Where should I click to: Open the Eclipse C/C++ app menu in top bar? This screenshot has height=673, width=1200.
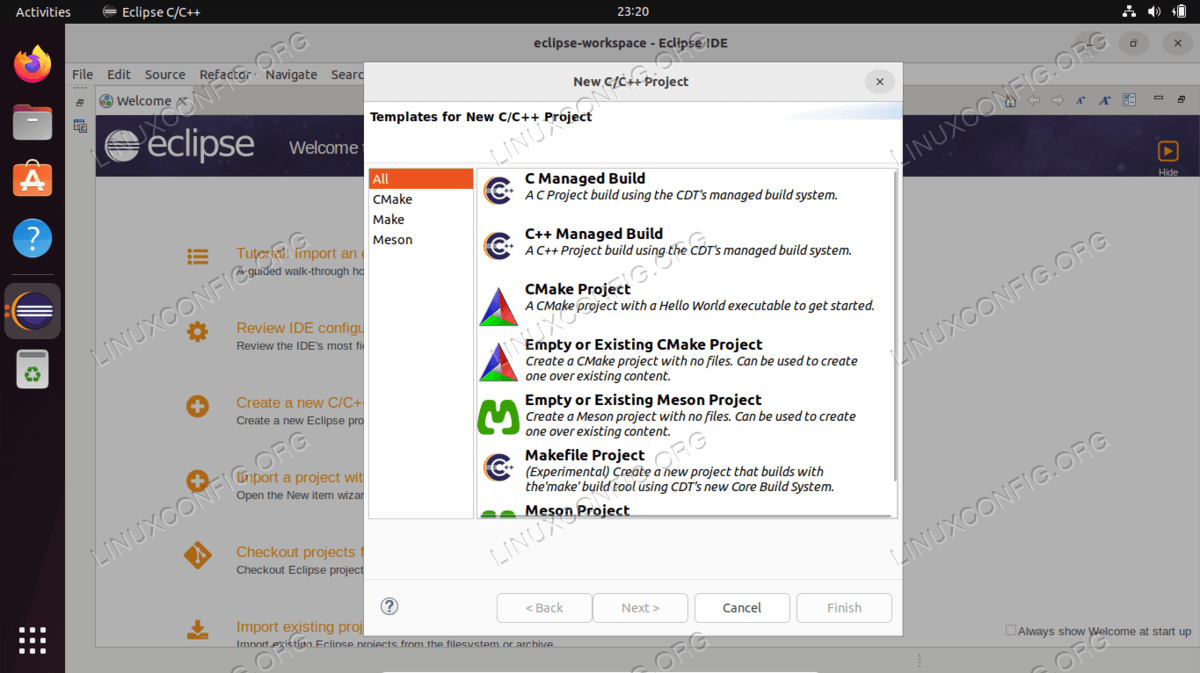click(152, 12)
